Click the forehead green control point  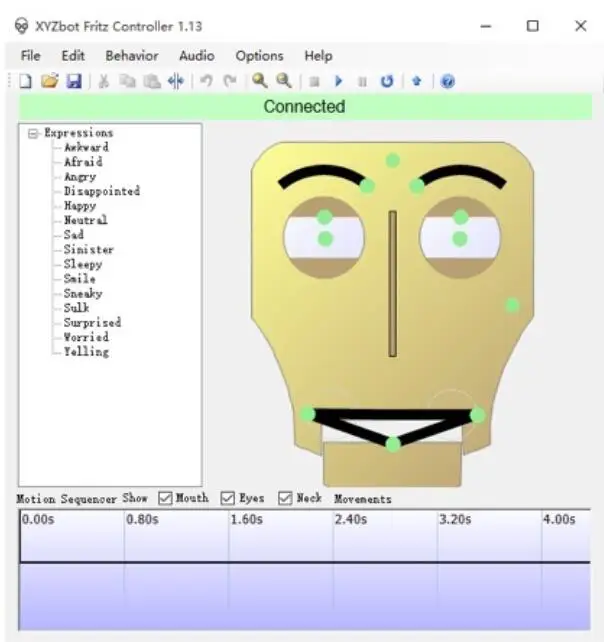(392, 160)
